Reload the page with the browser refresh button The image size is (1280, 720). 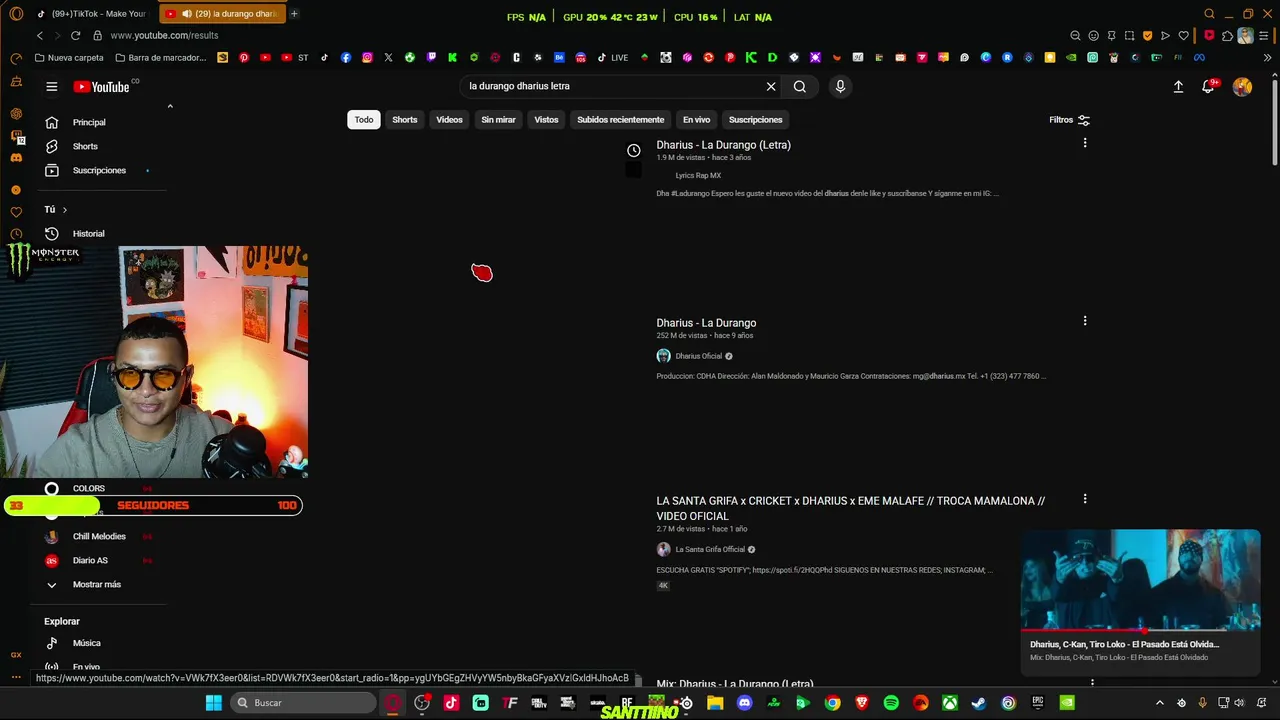click(75, 35)
